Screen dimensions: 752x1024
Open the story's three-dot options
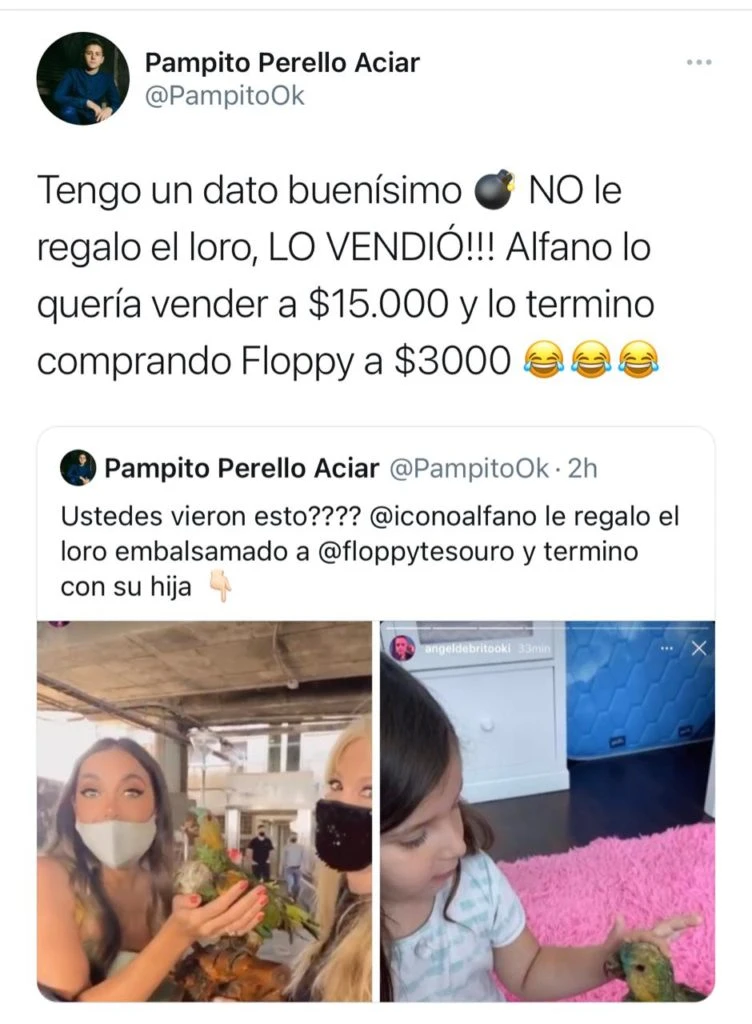coord(666,648)
